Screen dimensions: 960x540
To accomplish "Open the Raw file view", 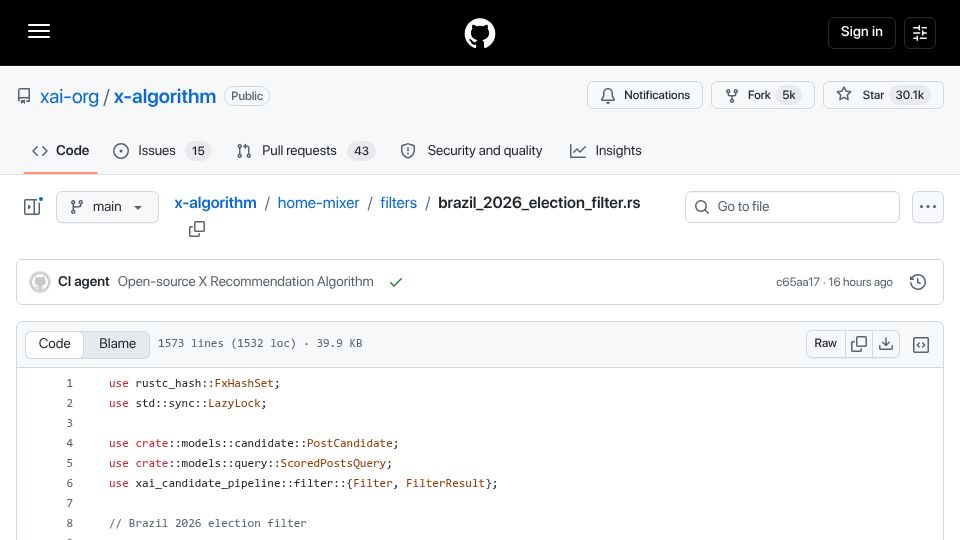I will click(x=825, y=343).
